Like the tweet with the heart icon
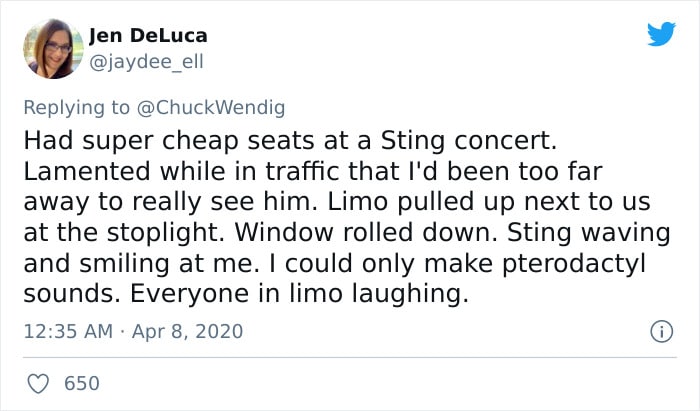 [38, 383]
